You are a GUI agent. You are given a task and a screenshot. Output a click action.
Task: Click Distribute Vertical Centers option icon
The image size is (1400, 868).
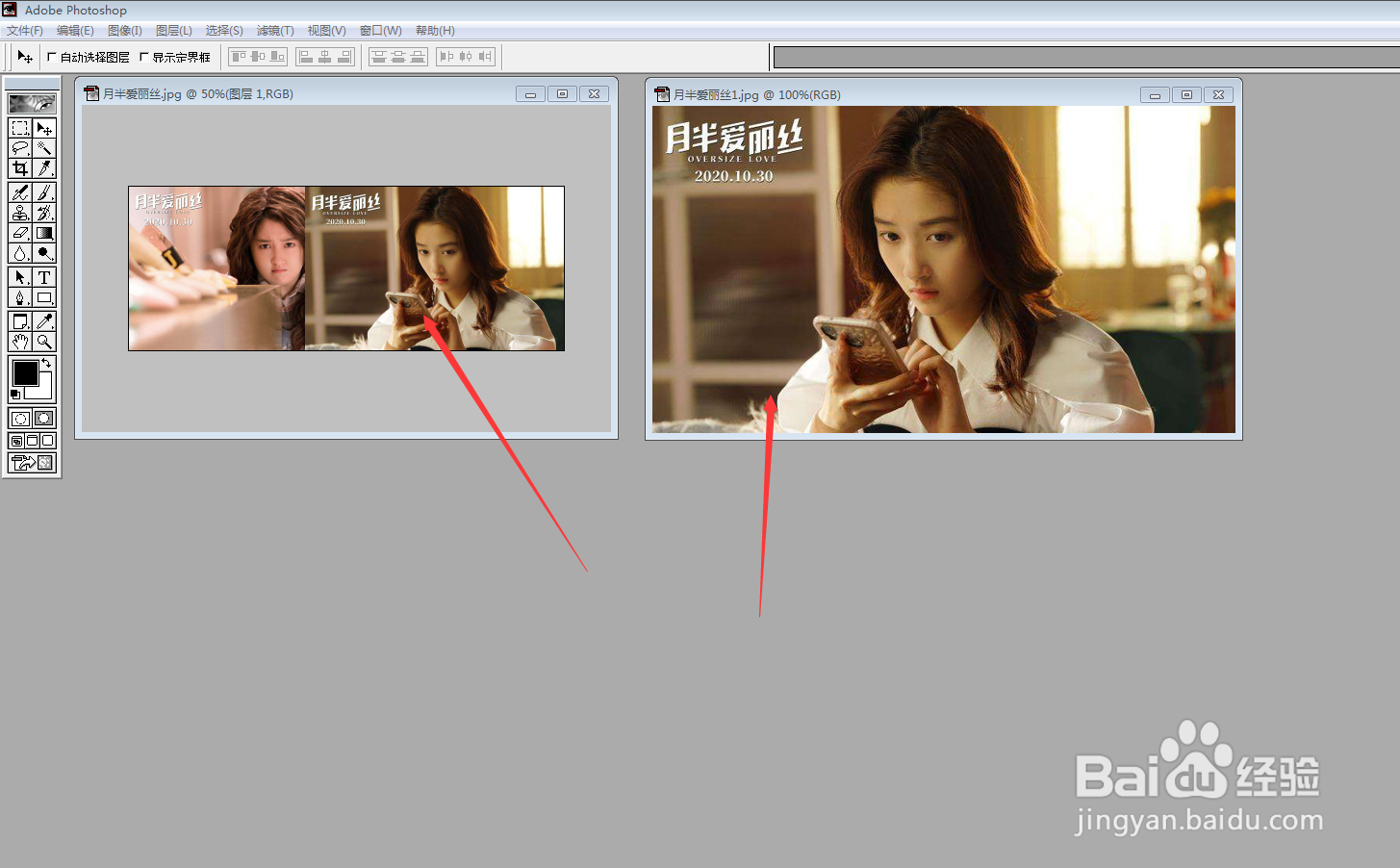tap(398, 57)
